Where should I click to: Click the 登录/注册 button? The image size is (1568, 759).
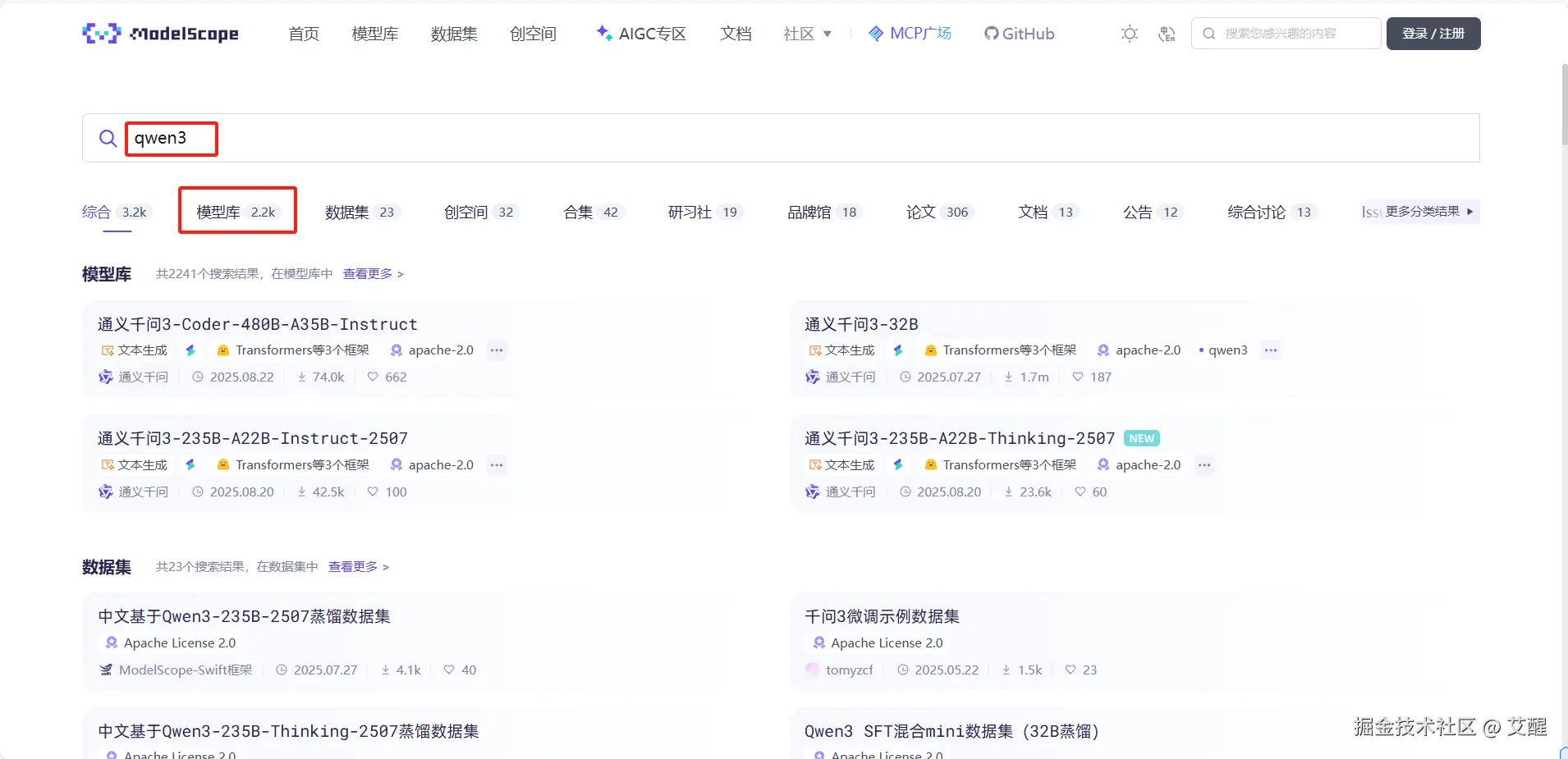1433,34
